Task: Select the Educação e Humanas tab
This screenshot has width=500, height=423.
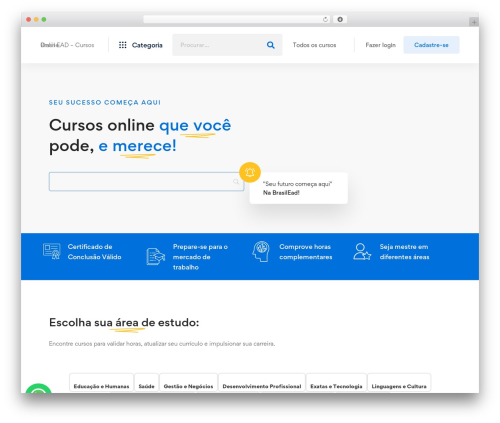Action: 101,383
